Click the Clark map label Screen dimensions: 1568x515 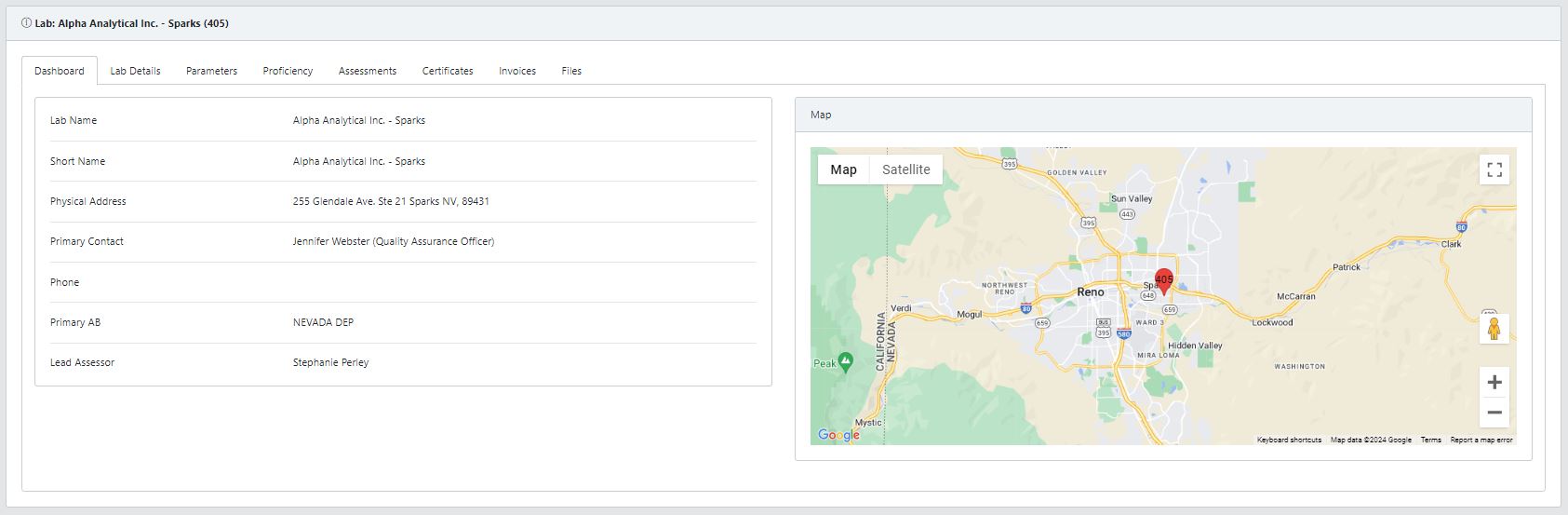coord(1452,244)
